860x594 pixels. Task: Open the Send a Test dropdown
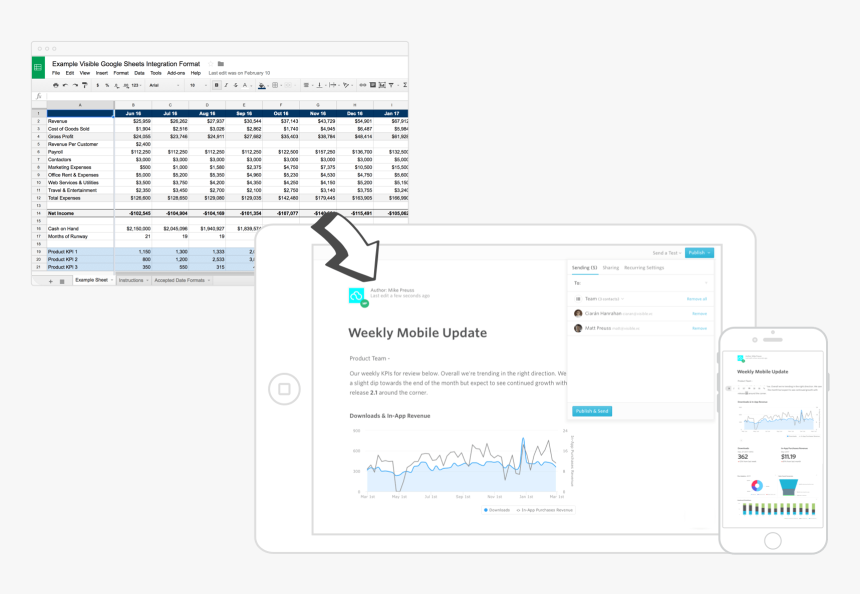coord(667,253)
